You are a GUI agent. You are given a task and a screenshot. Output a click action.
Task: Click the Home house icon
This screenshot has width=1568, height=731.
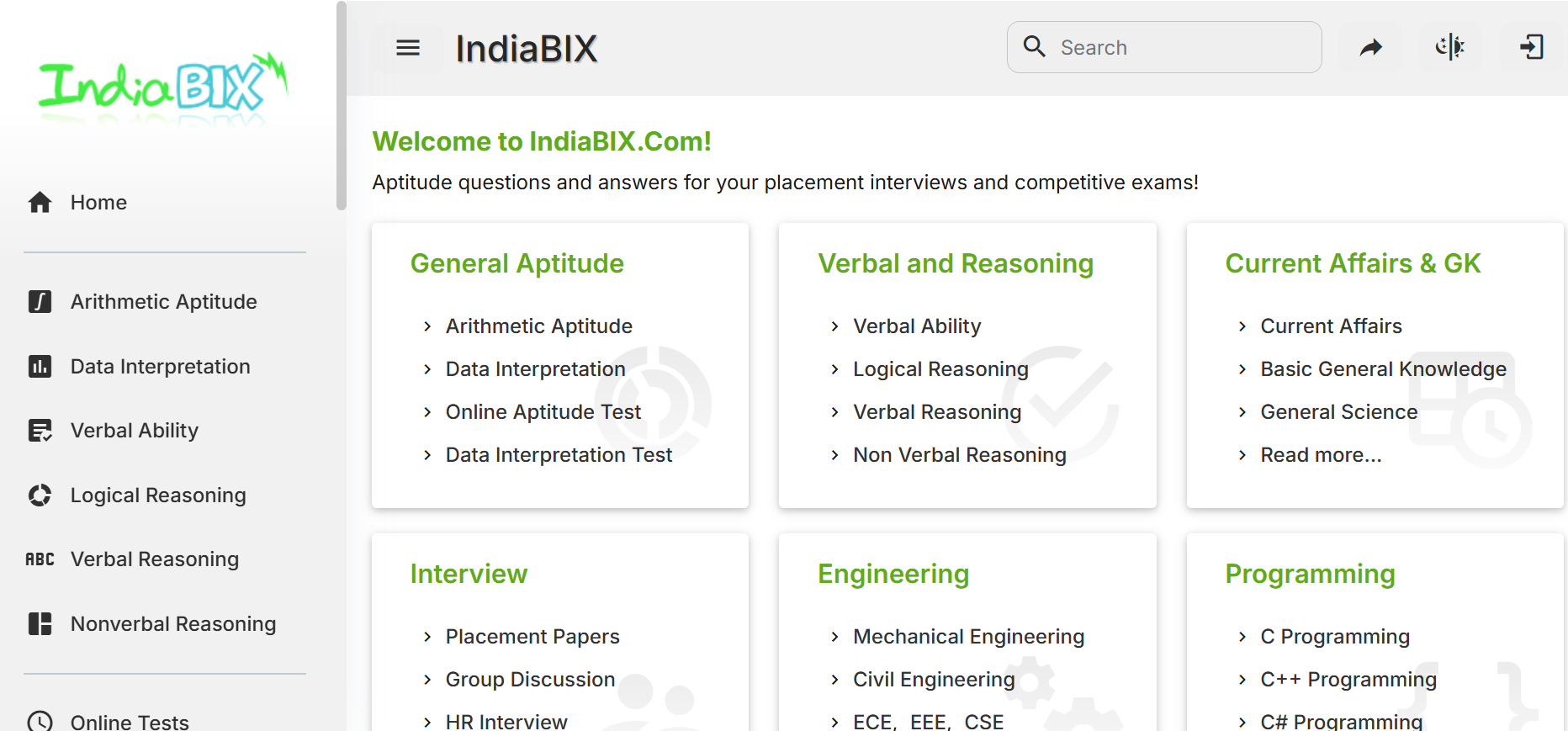[x=40, y=203]
